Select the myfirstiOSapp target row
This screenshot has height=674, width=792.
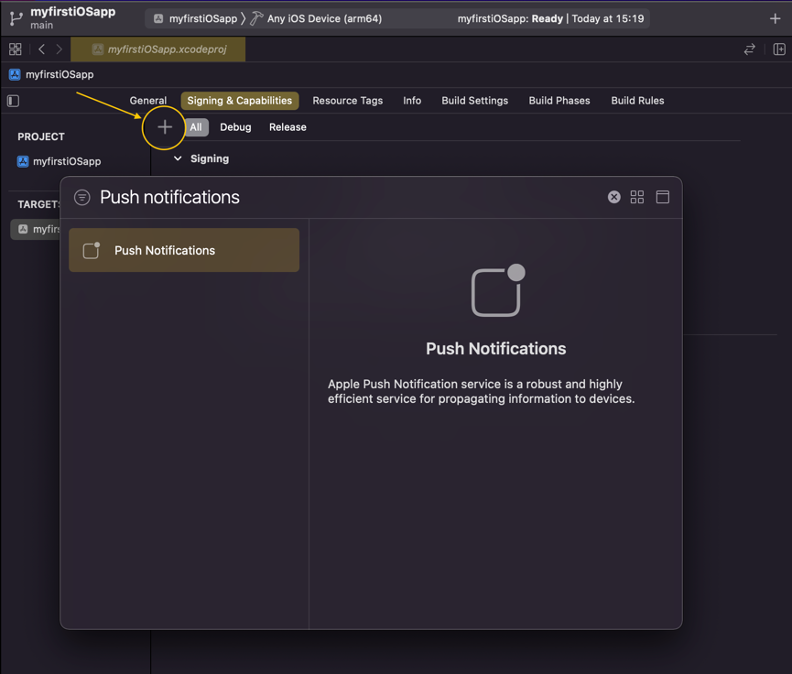pyautogui.click(x=35, y=229)
